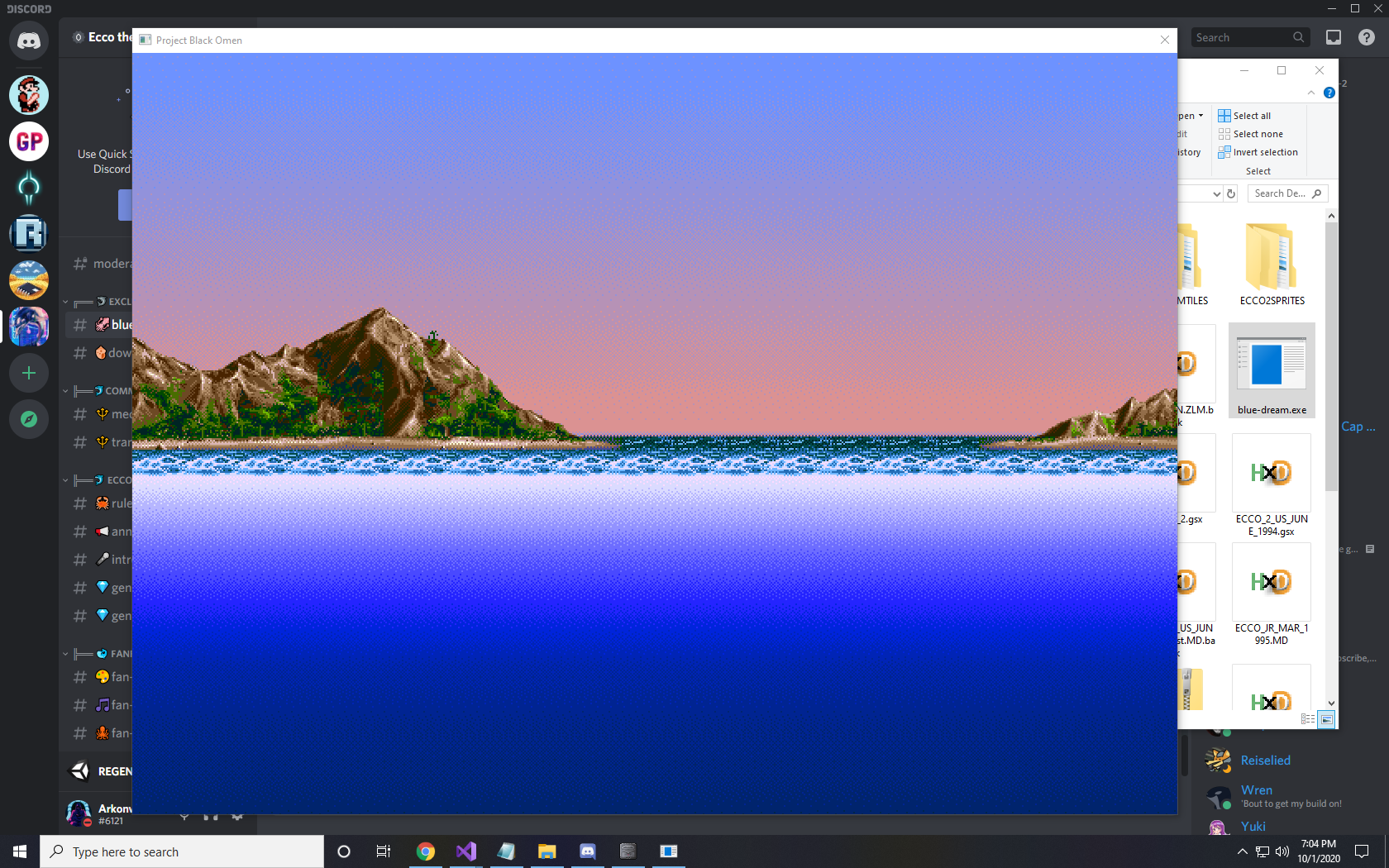Select the ECCO_2_US_JUNE_1994.gsx file
The image size is (1389, 868).
tap(1272, 486)
